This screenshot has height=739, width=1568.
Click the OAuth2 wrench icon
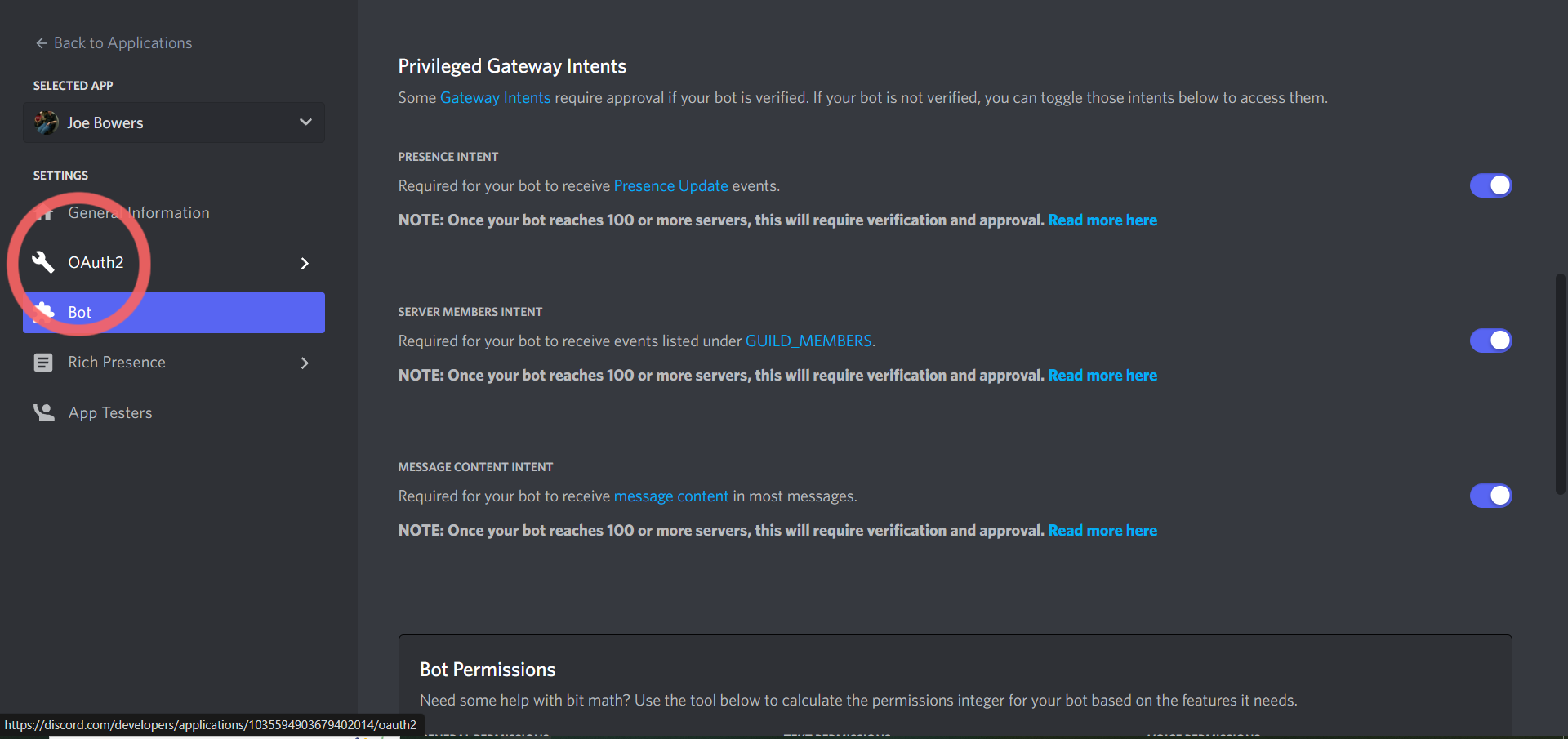point(43,262)
